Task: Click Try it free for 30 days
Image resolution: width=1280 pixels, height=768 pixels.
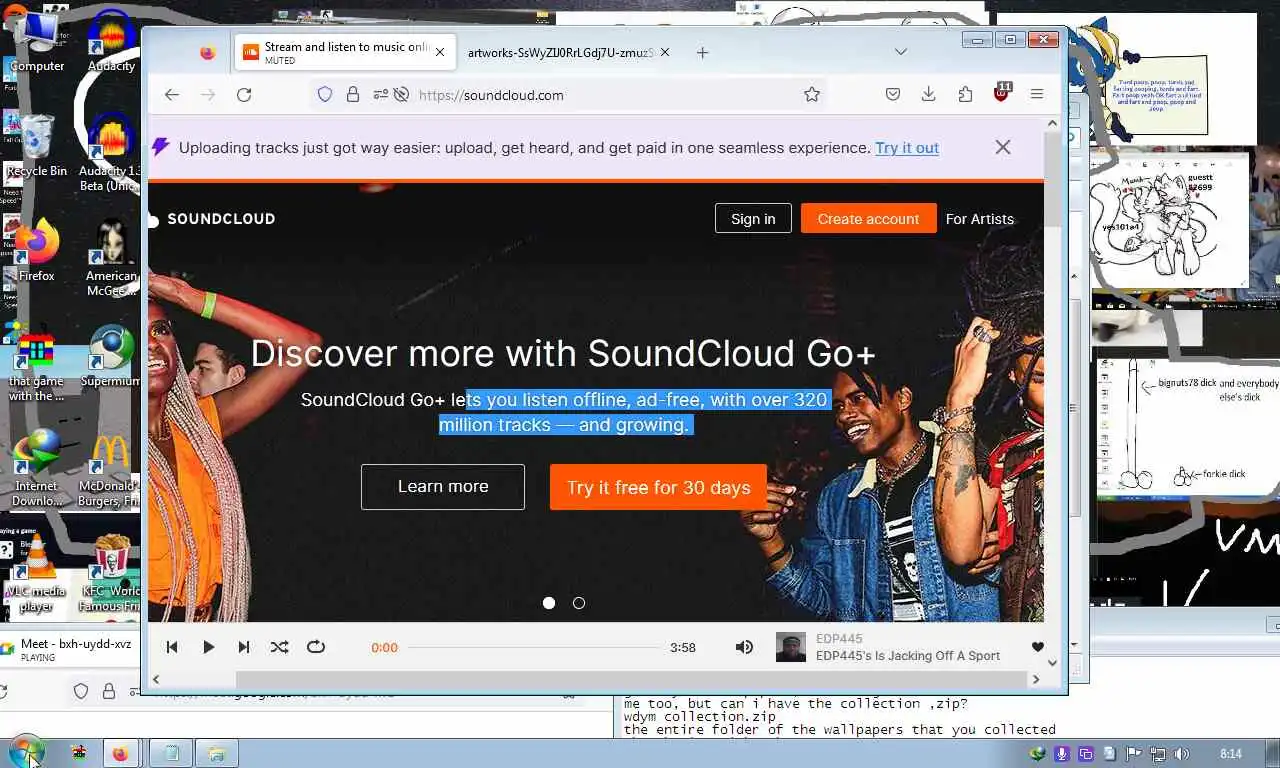Action: (x=658, y=487)
